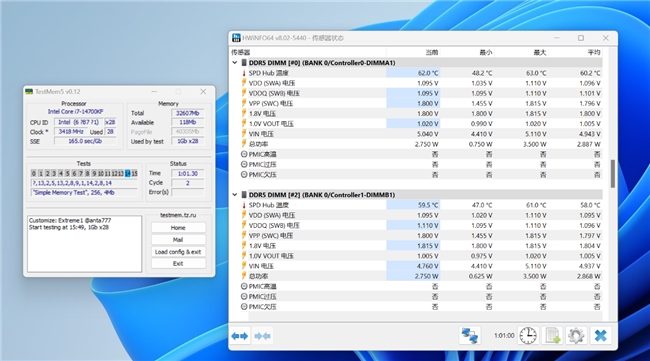Viewport: 650px width, 361px height.
Task: Click the log file save icon
Action: pyautogui.click(x=553, y=335)
